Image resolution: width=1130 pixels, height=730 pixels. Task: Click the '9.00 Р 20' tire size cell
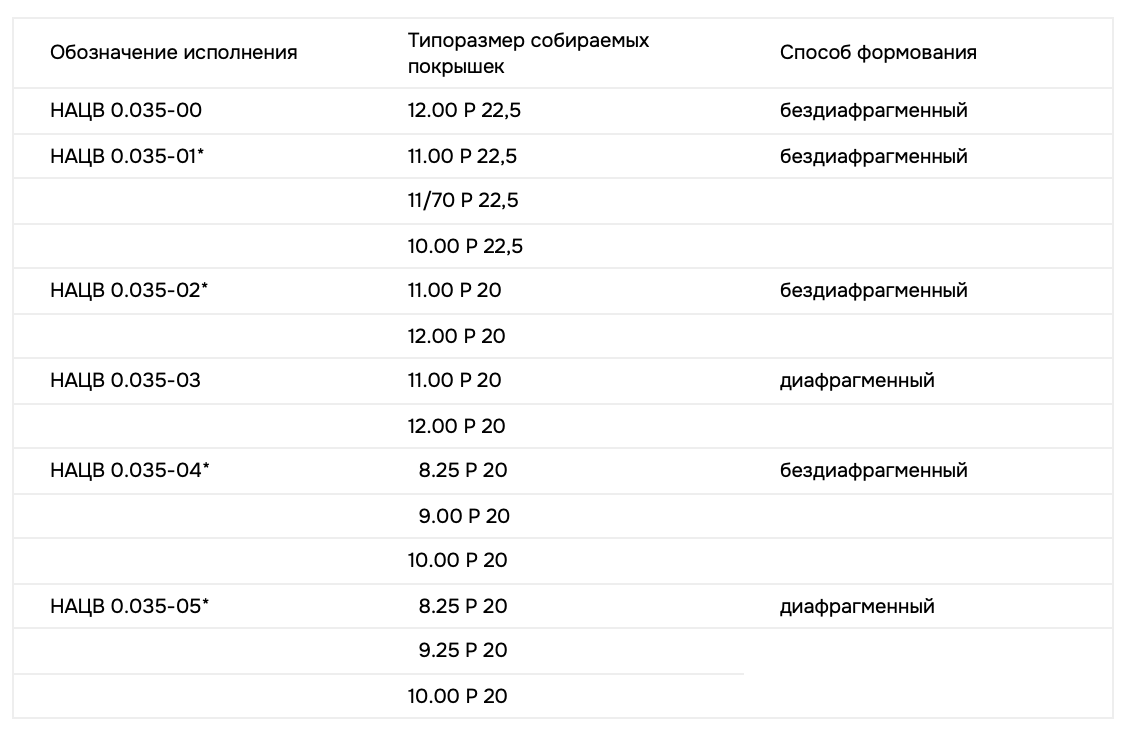coord(463,516)
